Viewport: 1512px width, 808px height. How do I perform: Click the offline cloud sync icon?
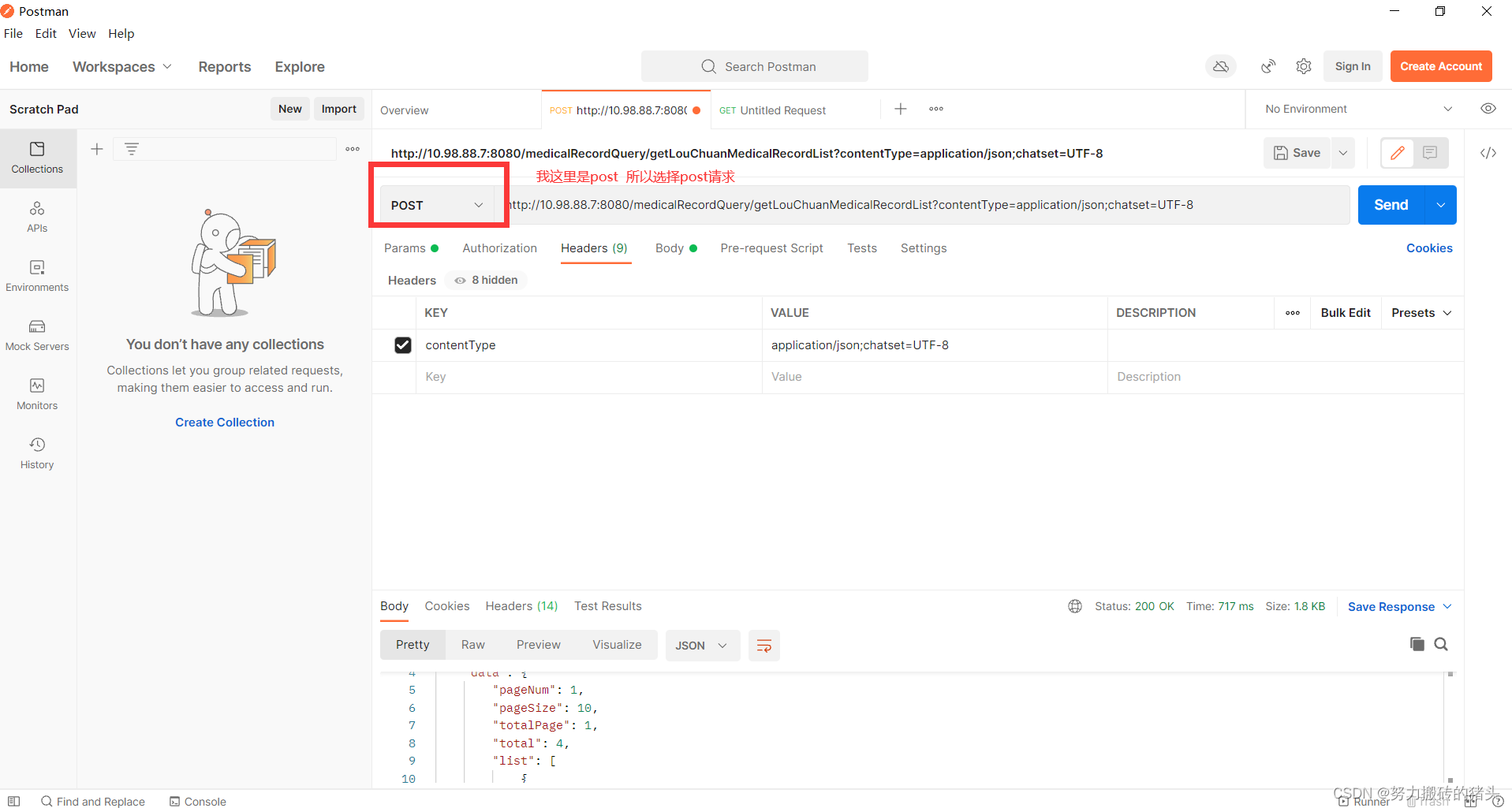click(1221, 66)
